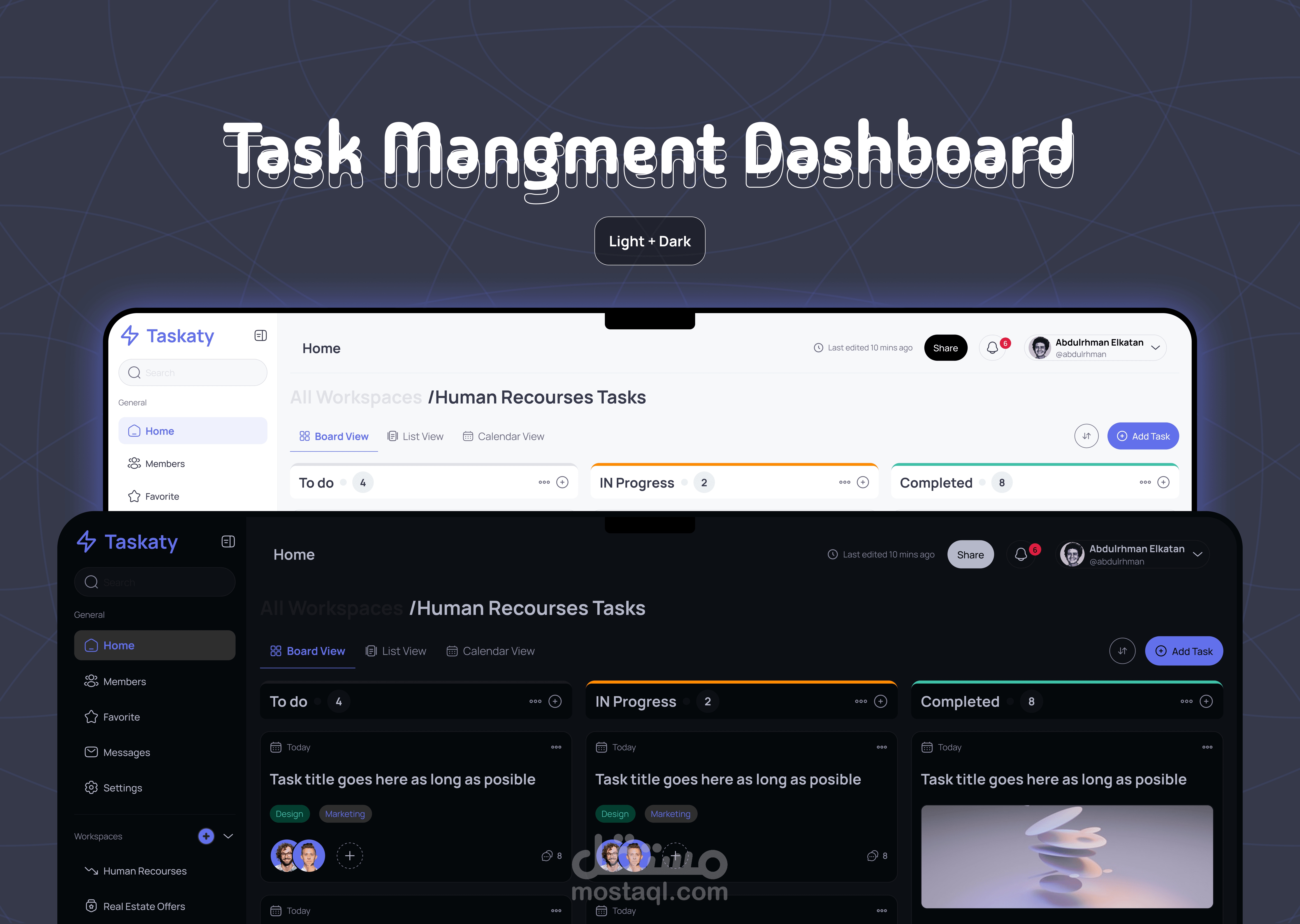This screenshot has height=924, width=1300.
Task: Click assignee avatars on first To do card
Action: pos(298,856)
